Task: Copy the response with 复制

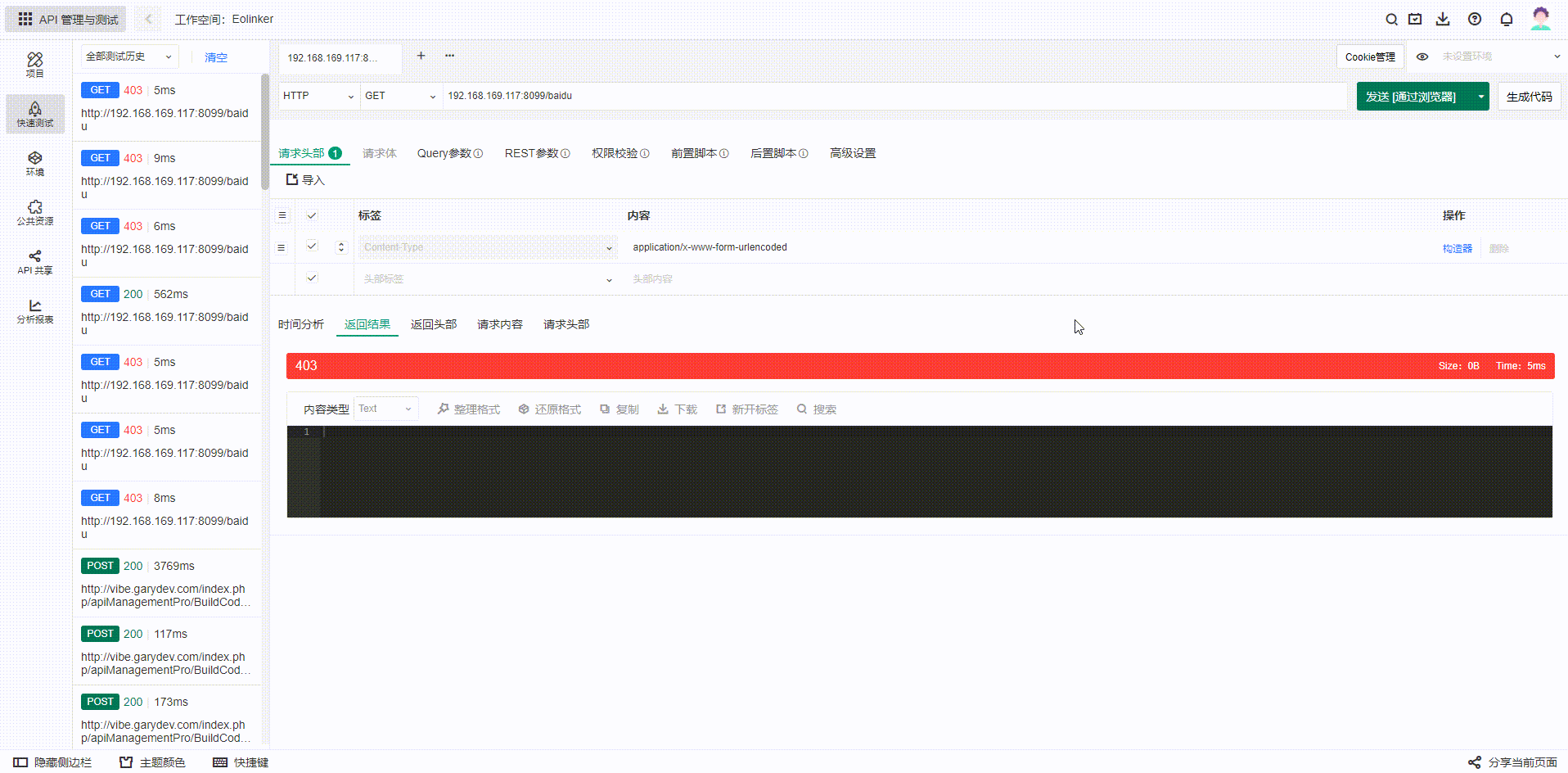Action: pyautogui.click(x=620, y=409)
